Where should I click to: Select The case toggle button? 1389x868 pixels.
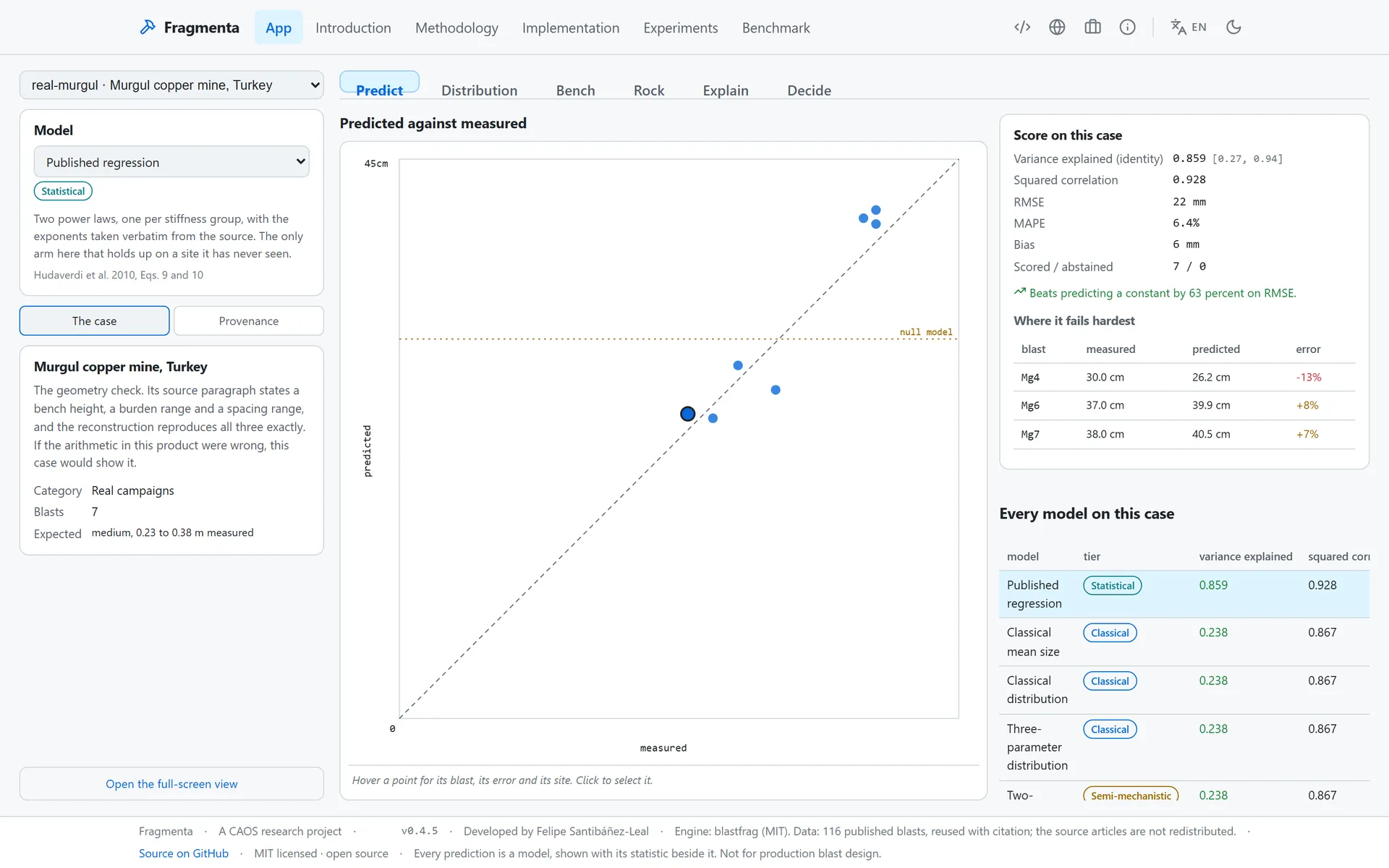pos(95,320)
